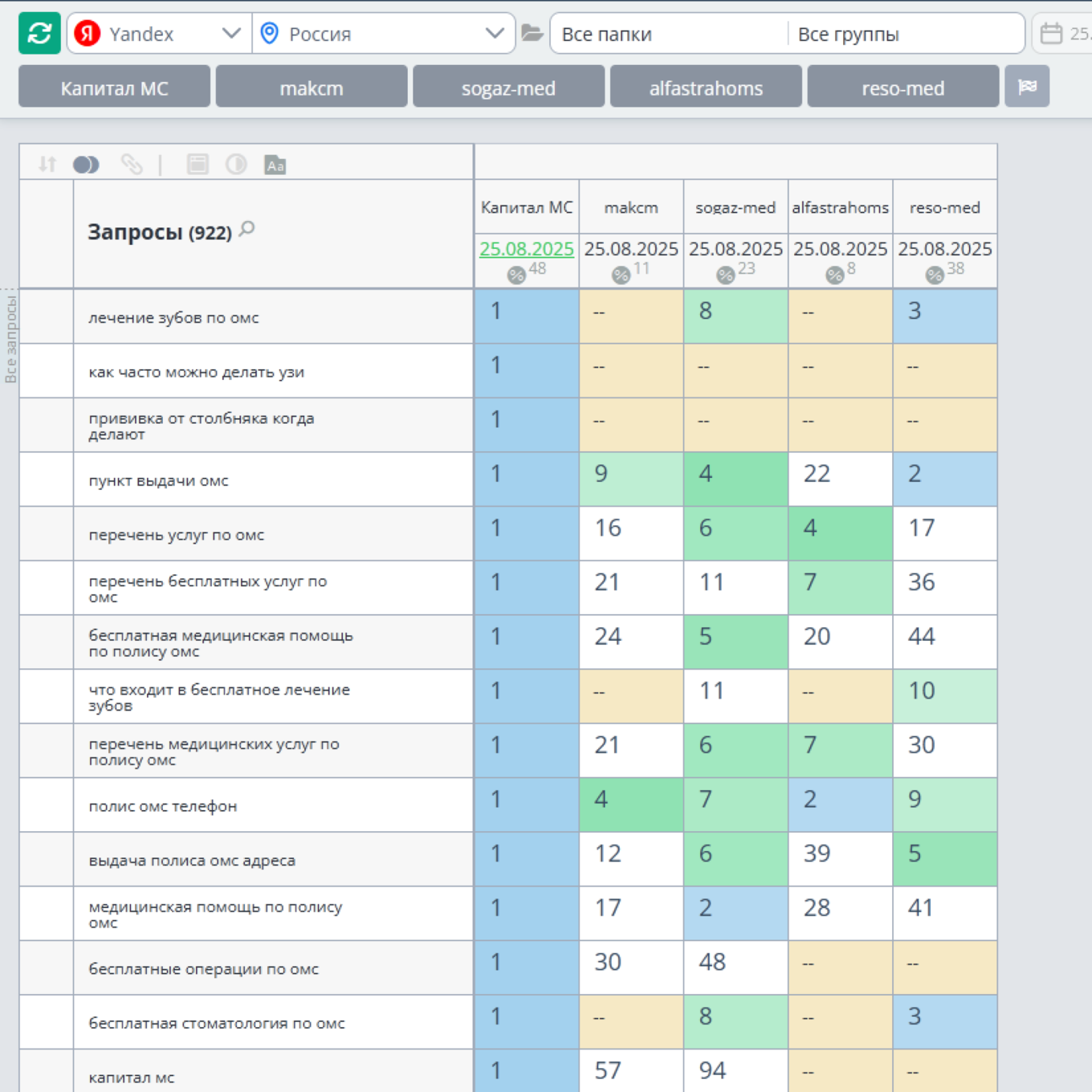Click percent icon under Капитал МС date

tap(516, 275)
